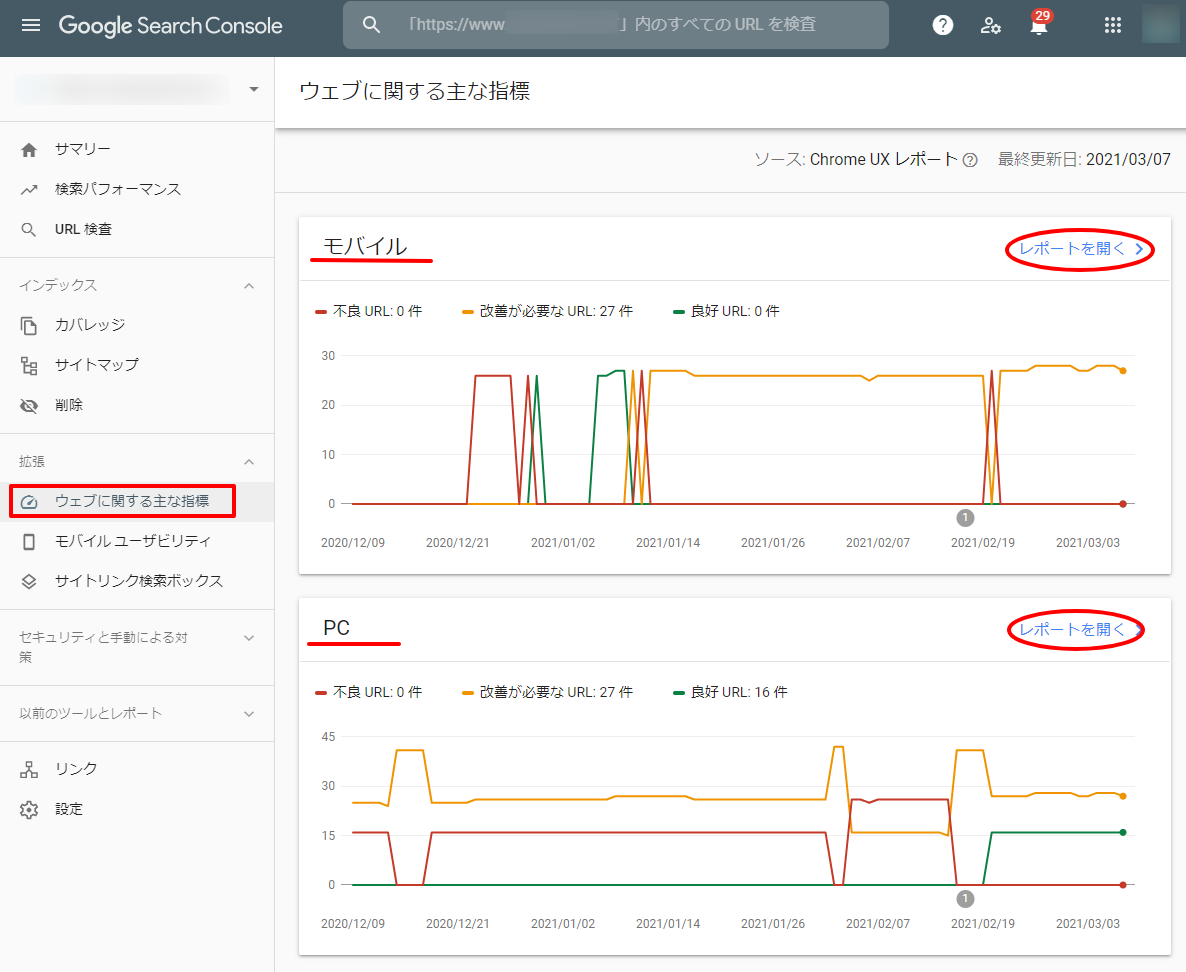Viewport: 1186px width, 972px height.
Task: Click the Google Search Console logo
Action: click(x=171, y=26)
